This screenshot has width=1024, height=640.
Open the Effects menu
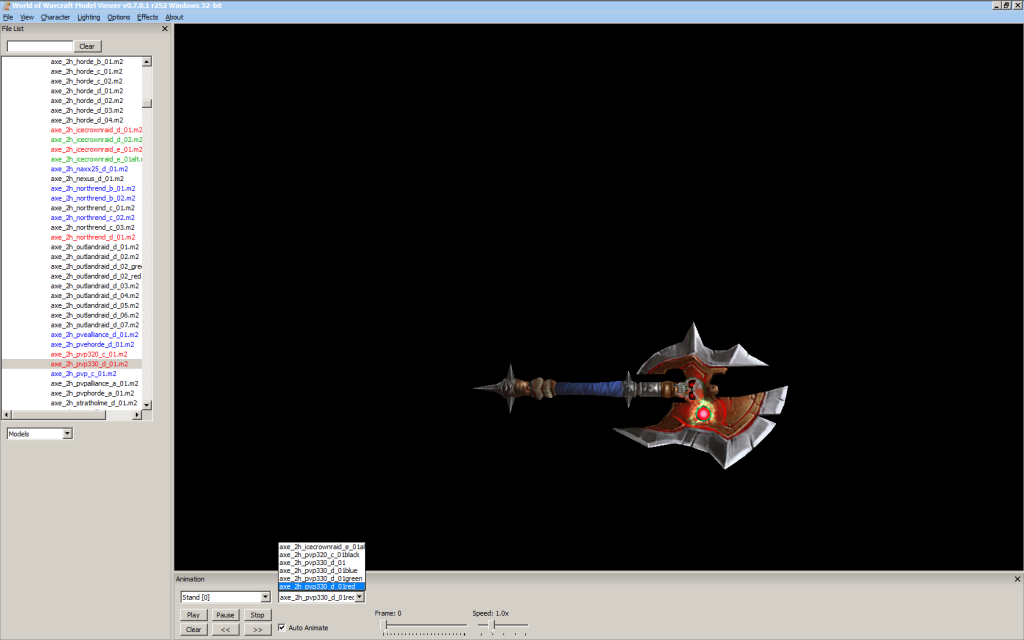148,18
